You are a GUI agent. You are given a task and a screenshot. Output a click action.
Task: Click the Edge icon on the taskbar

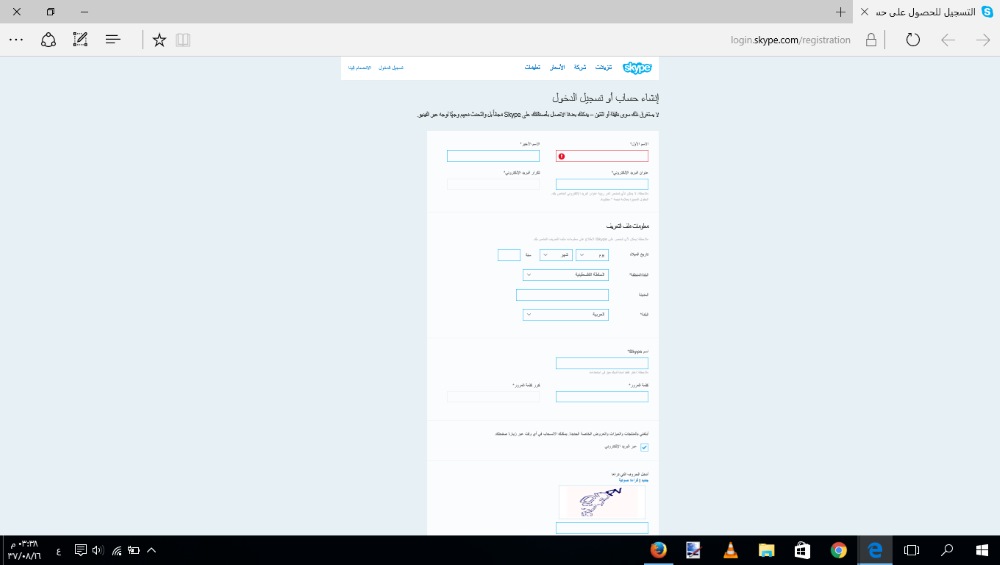875,550
